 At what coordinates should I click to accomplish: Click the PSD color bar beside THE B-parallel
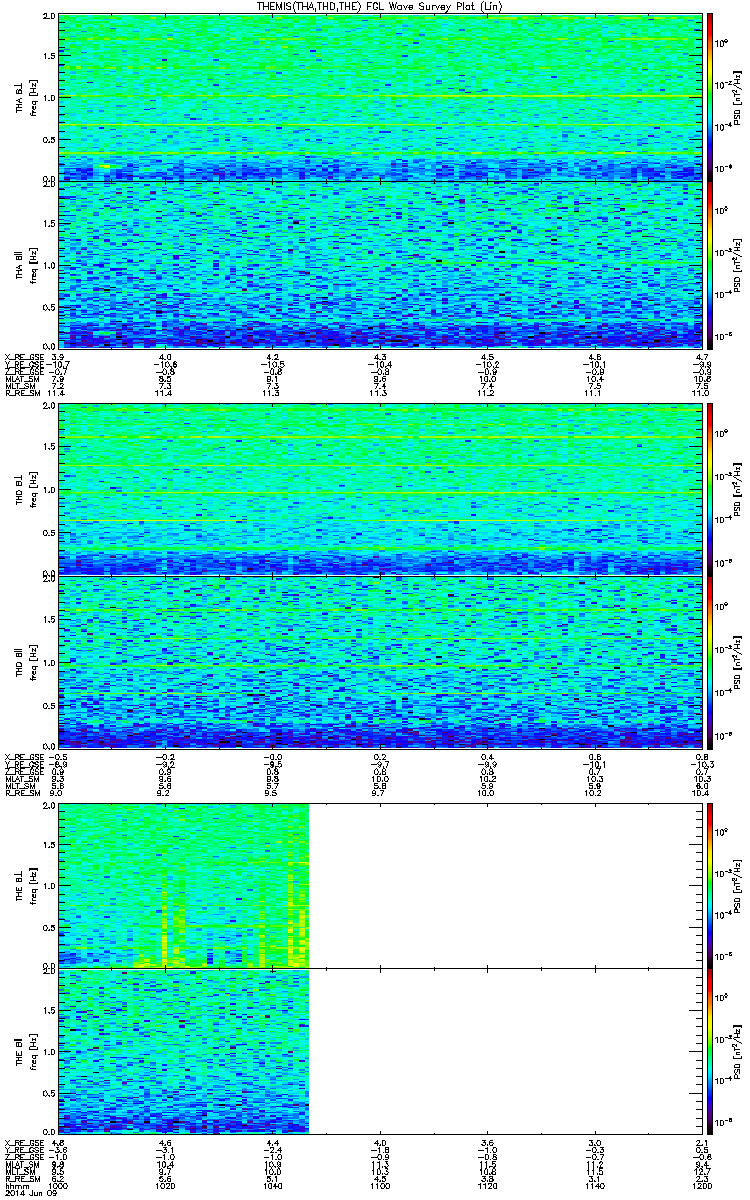click(709, 1050)
